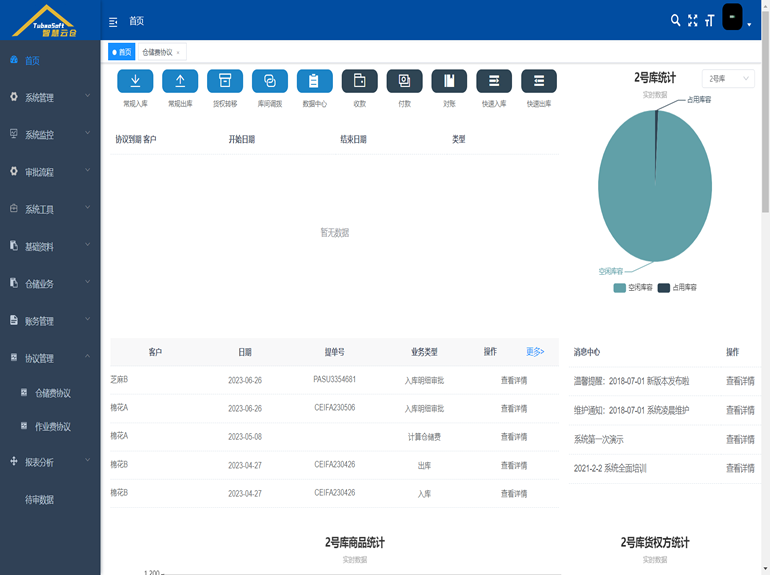Click the 对账 reconciliation icon
Screen dimensions: 770x575
point(449,82)
